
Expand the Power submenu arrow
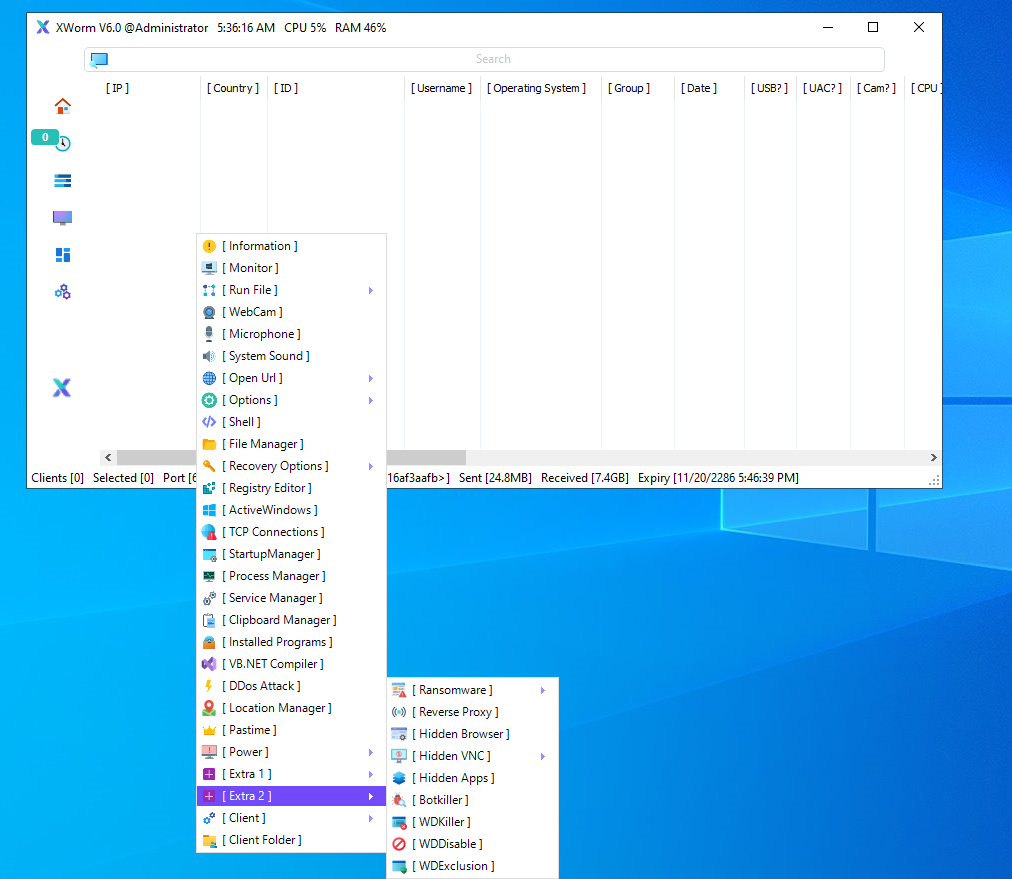pyautogui.click(x=370, y=752)
